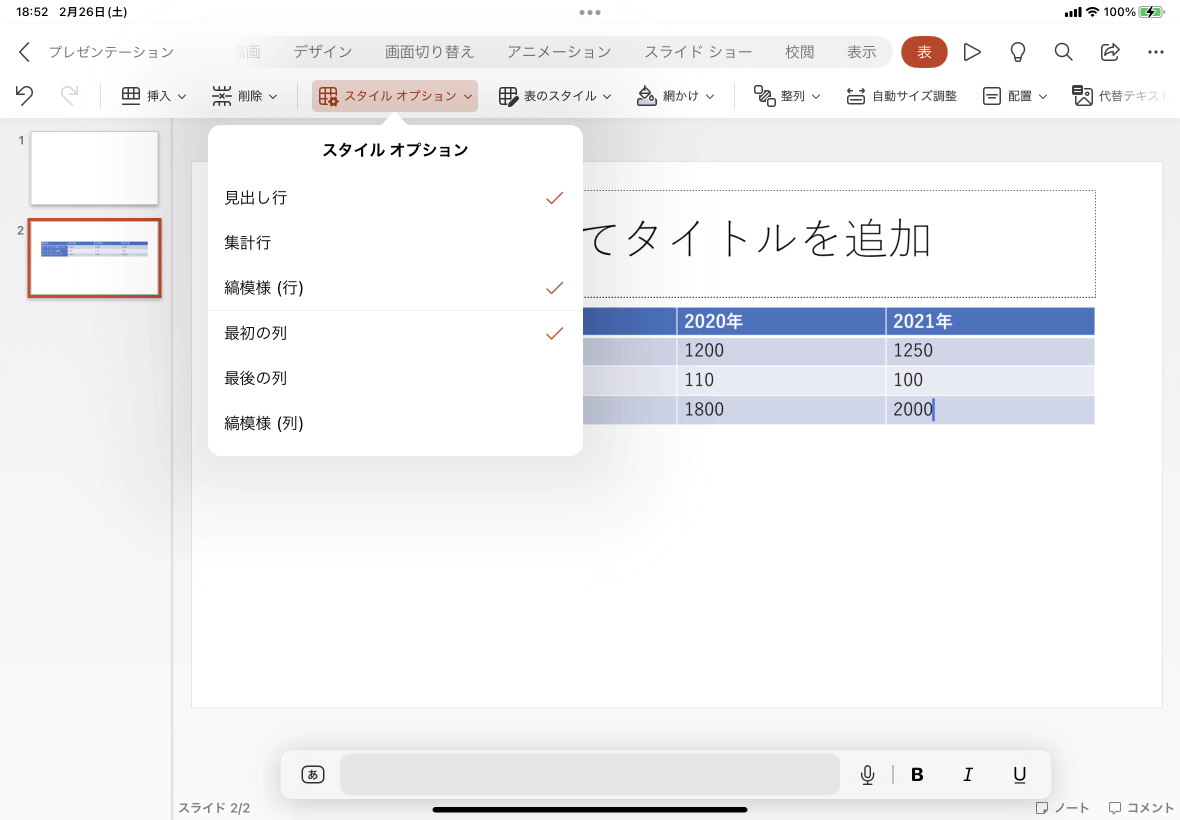Screen dimensions: 1180x820
Task: Select the 2021年 header cell
Action: (990, 321)
